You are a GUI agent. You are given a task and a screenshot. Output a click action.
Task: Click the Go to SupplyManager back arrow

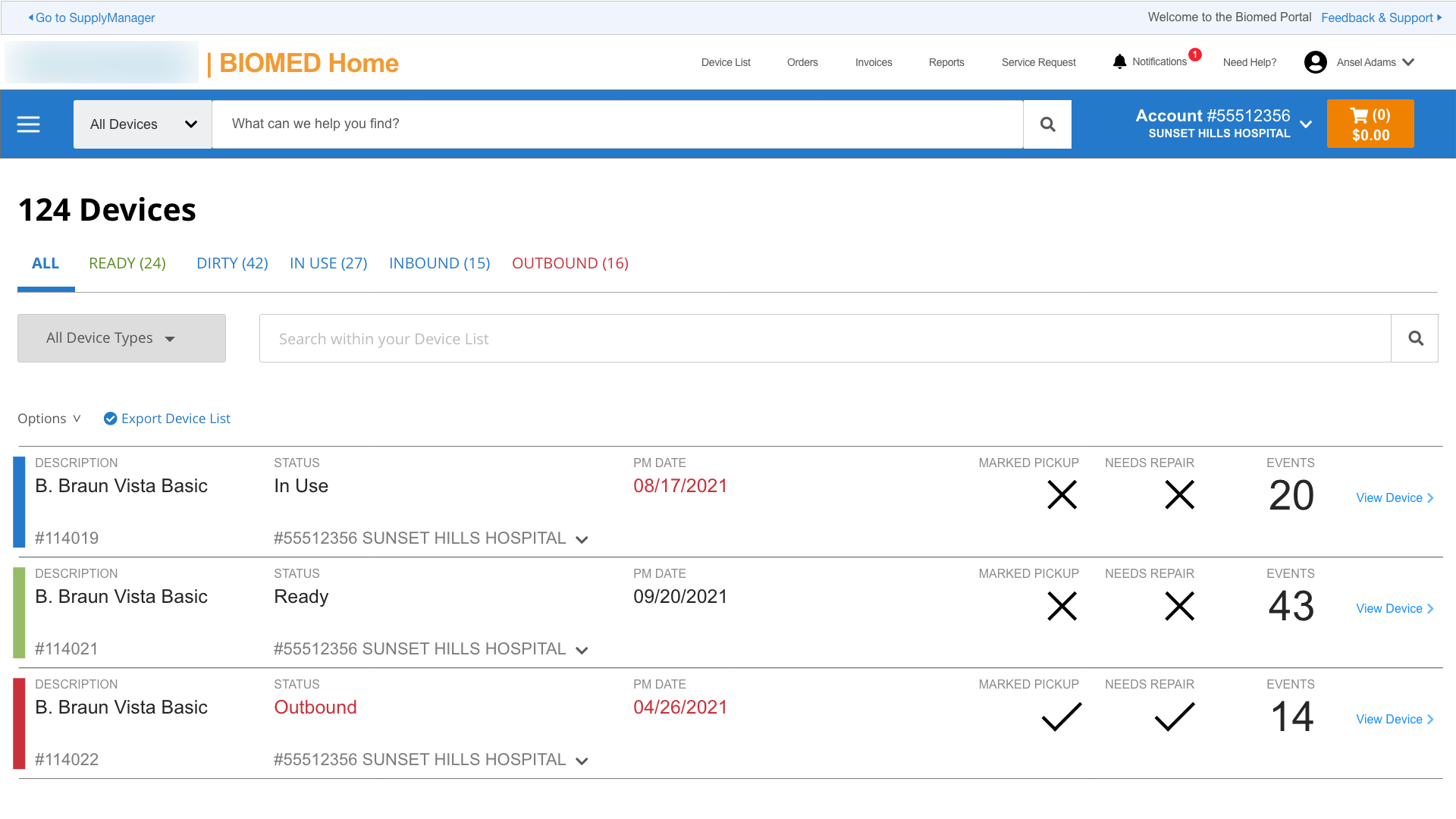[31, 17]
